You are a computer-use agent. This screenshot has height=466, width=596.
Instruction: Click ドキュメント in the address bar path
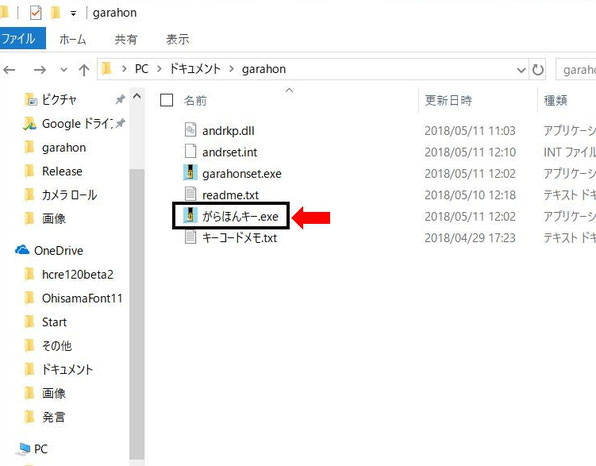tap(195, 69)
